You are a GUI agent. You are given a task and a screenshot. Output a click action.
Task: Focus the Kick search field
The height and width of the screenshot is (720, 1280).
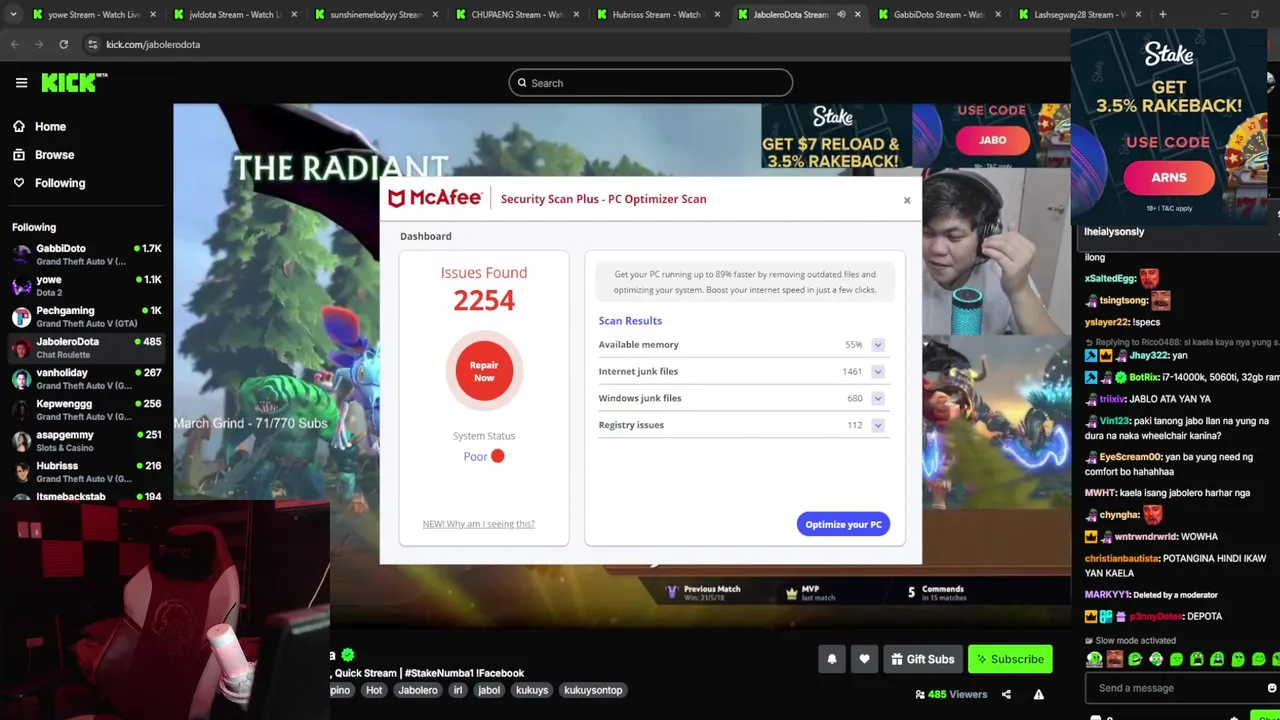coord(651,83)
